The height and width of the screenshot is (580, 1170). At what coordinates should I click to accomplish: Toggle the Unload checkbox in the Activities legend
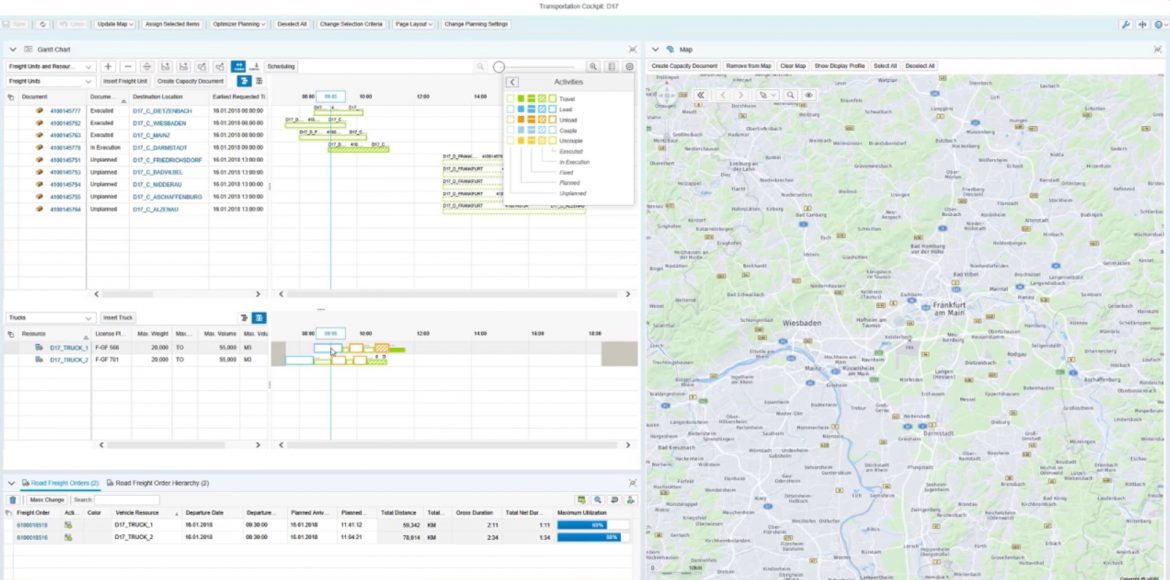(x=510, y=120)
